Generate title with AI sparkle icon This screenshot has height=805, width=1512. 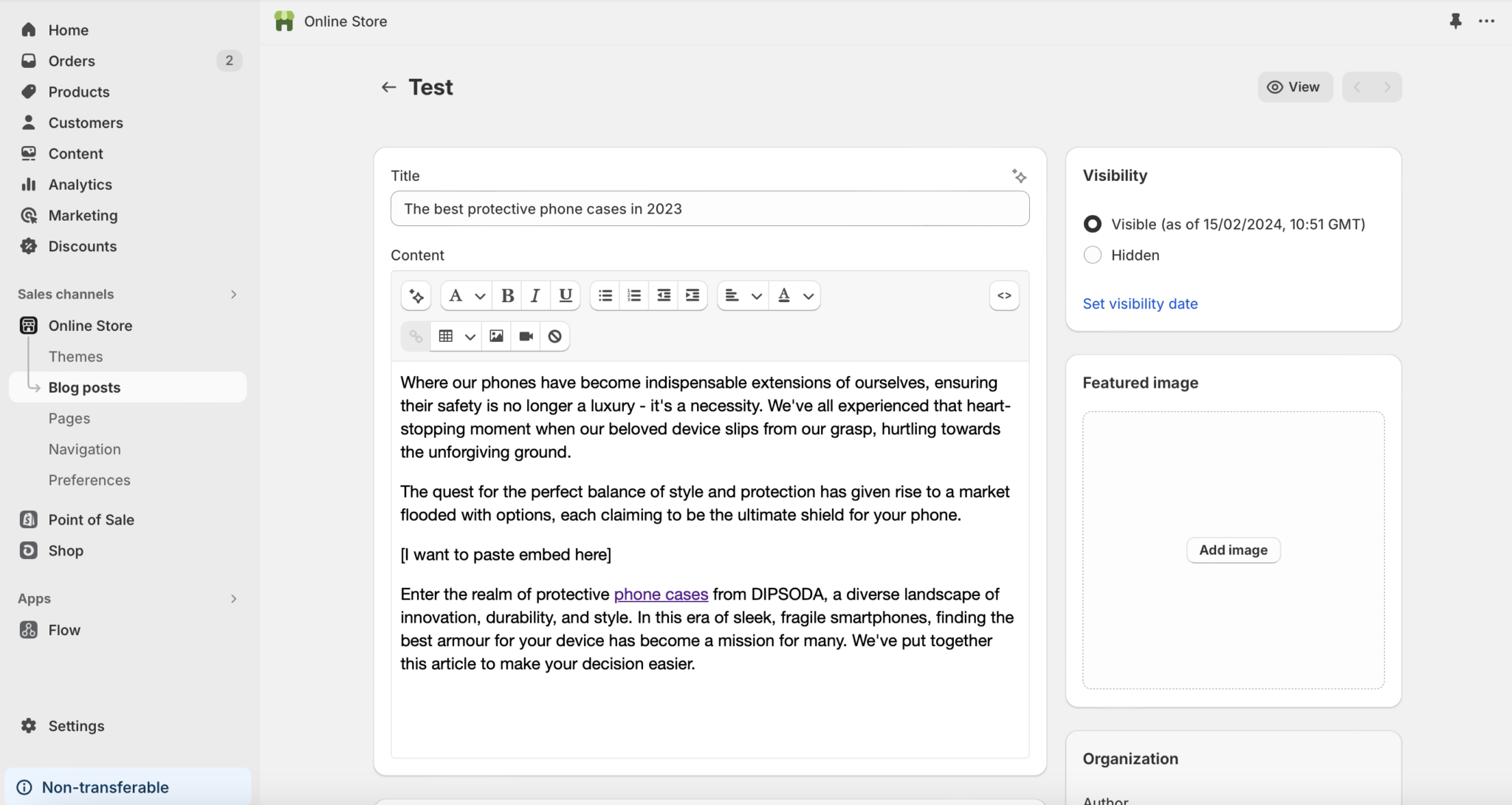pyautogui.click(x=1019, y=176)
